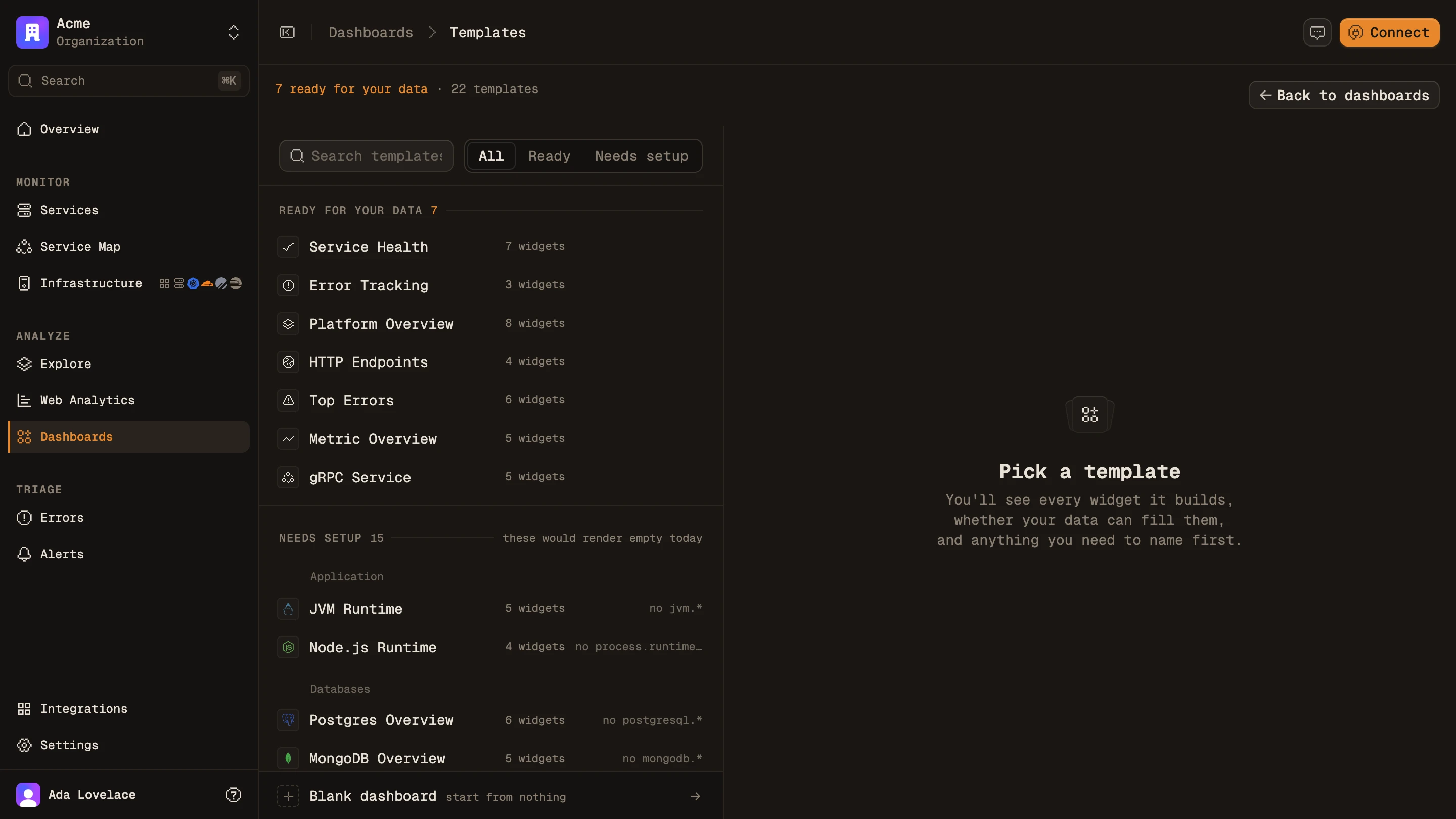This screenshot has width=1456, height=819.
Task: Click the gRPC Service template icon
Action: (288, 478)
